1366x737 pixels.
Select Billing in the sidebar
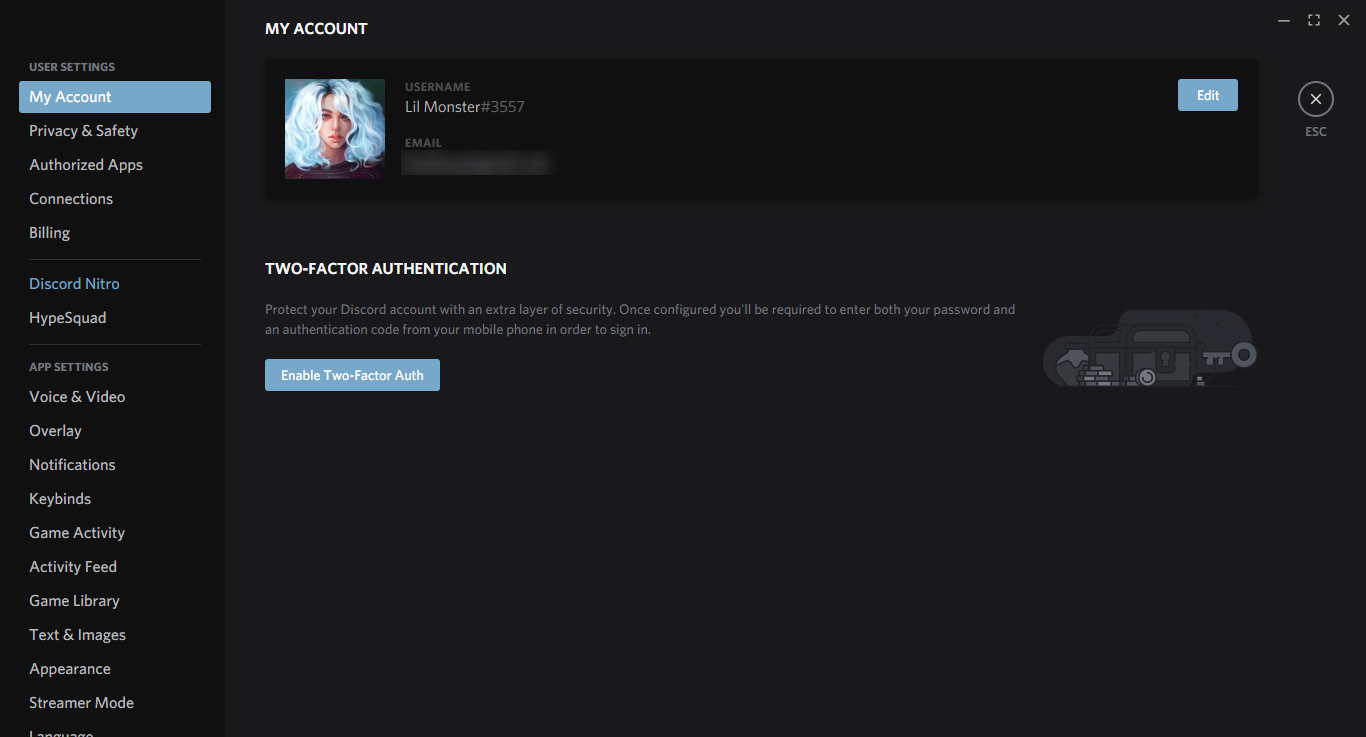tap(115, 233)
